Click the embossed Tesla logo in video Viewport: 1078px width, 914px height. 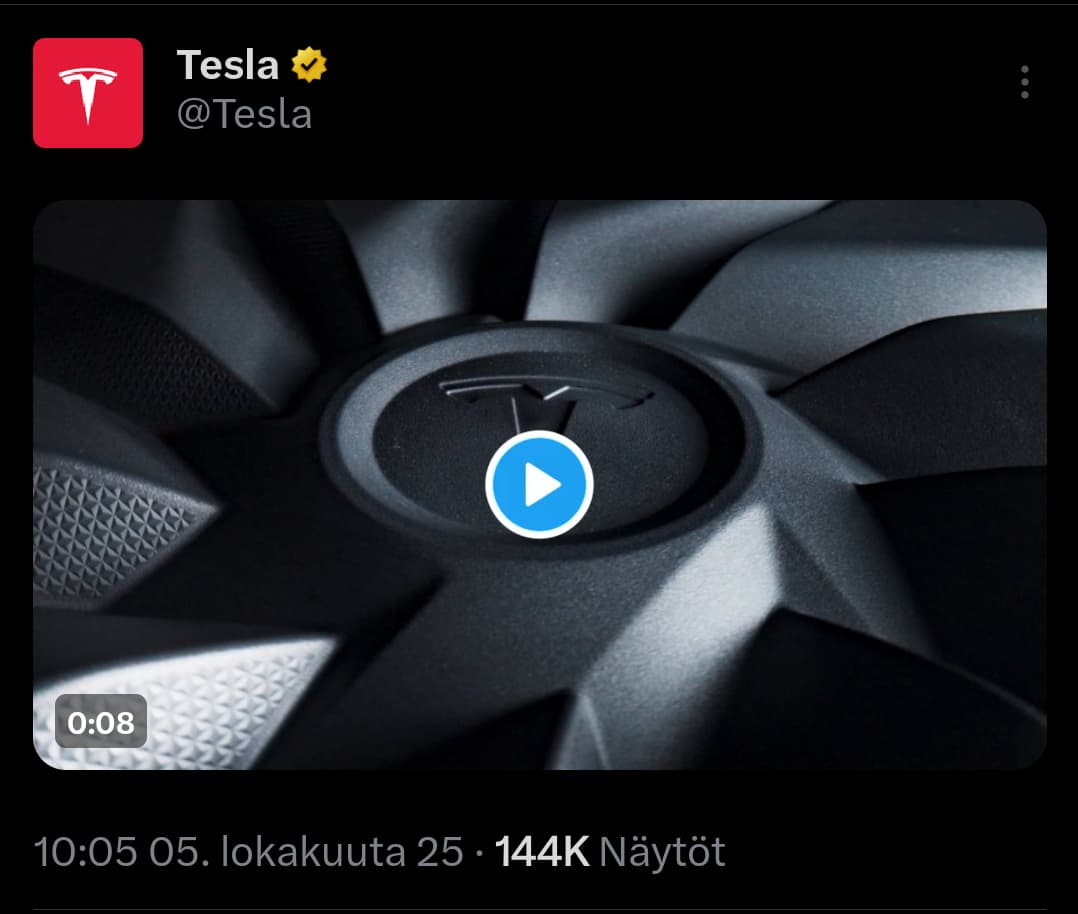(547, 402)
